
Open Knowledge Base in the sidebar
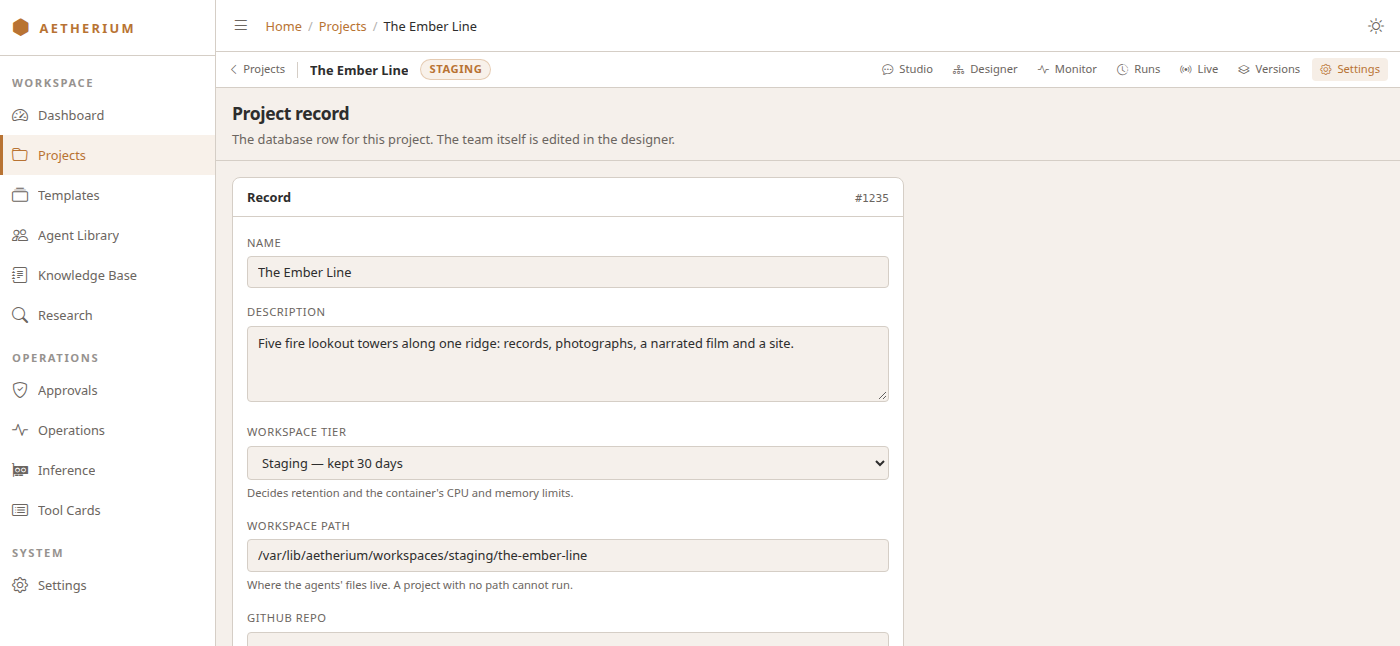pos(107,275)
